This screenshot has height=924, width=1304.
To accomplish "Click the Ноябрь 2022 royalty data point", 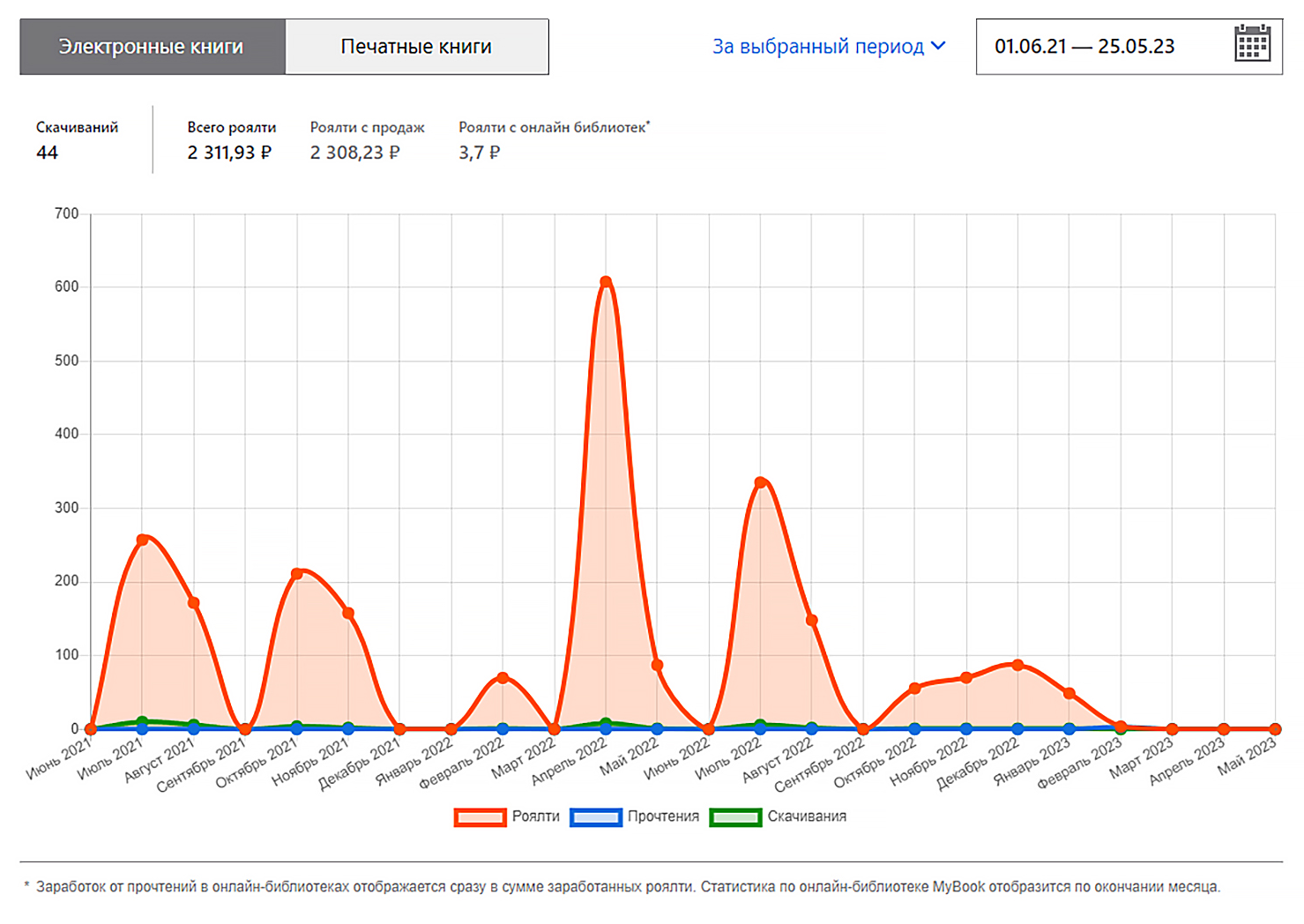I will click(x=966, y=678).
